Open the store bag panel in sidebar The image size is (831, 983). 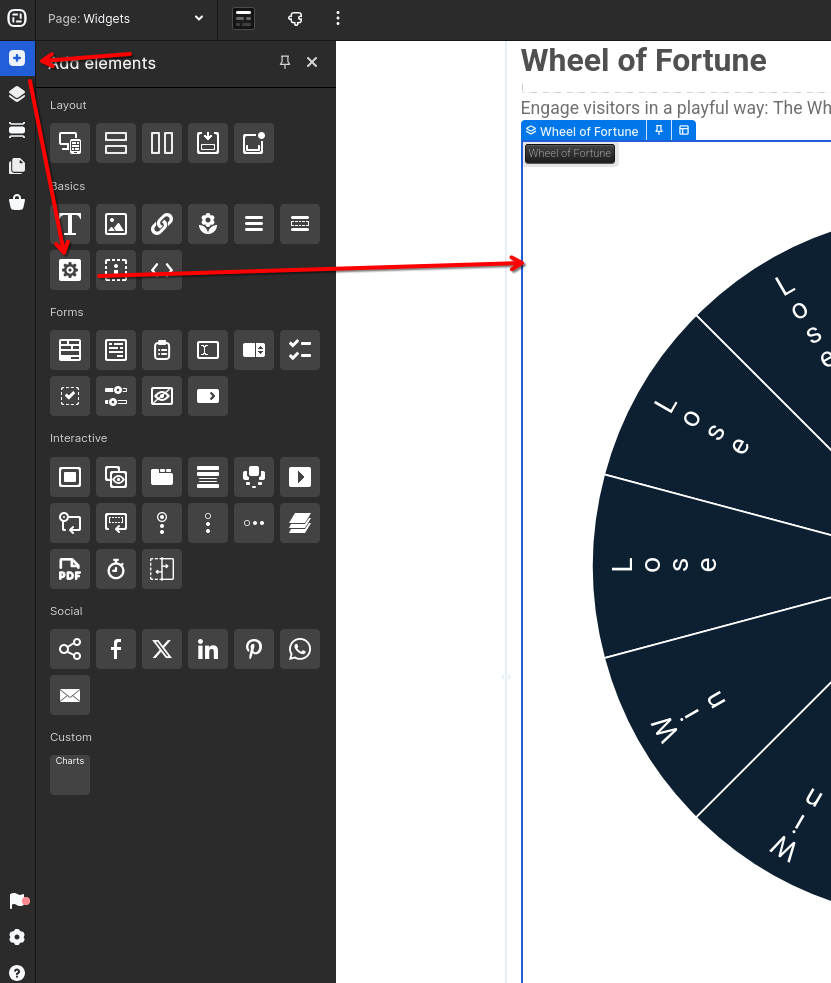pos(17,203)
